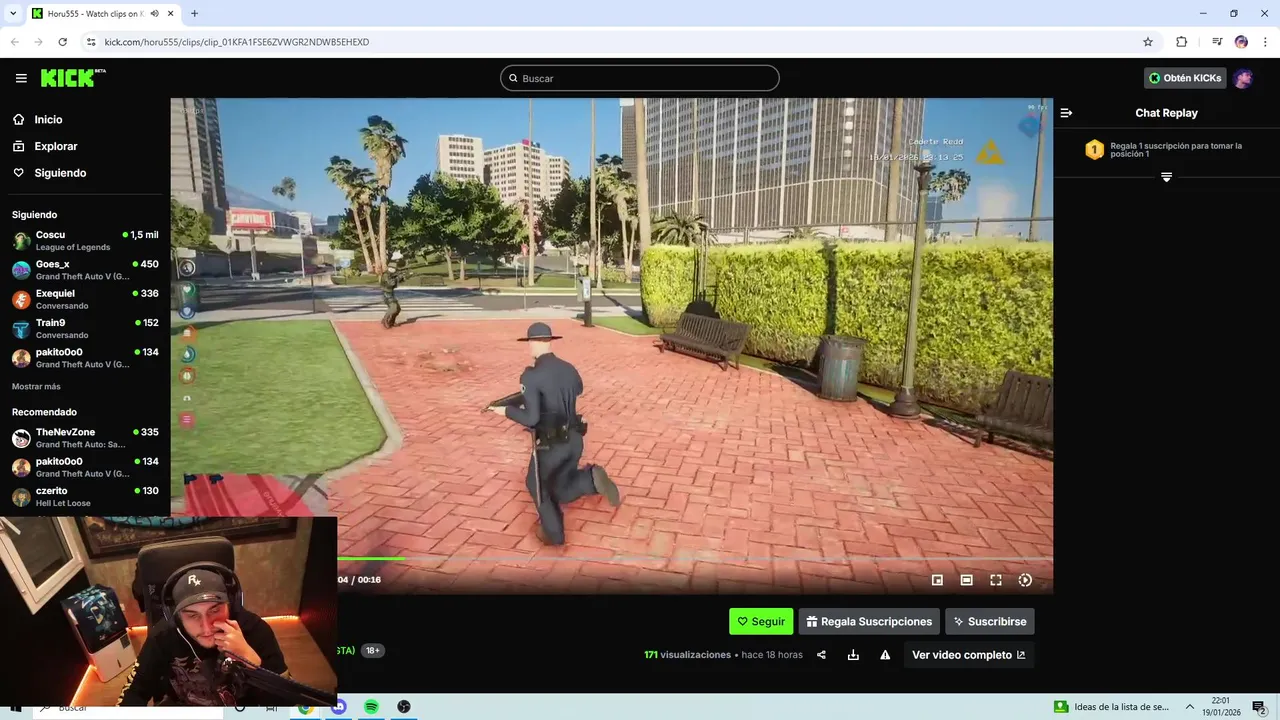Open Chrome extensions menu
1280x720 pixels.
click(x=1181, y=42)
